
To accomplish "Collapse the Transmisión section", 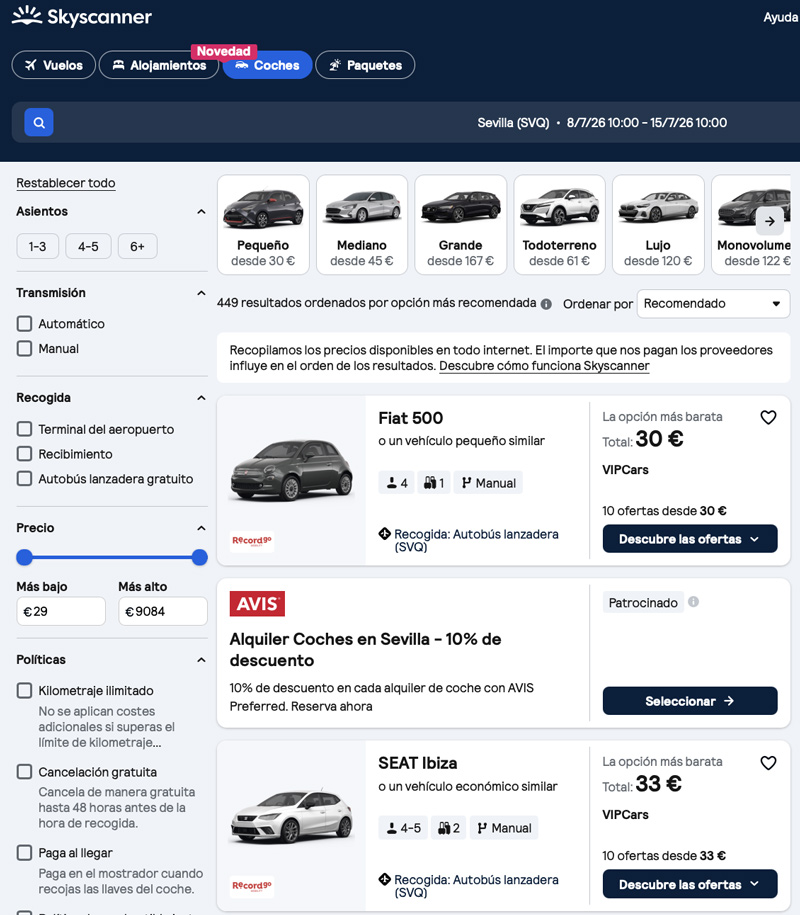I will click(x=201, y=293).
